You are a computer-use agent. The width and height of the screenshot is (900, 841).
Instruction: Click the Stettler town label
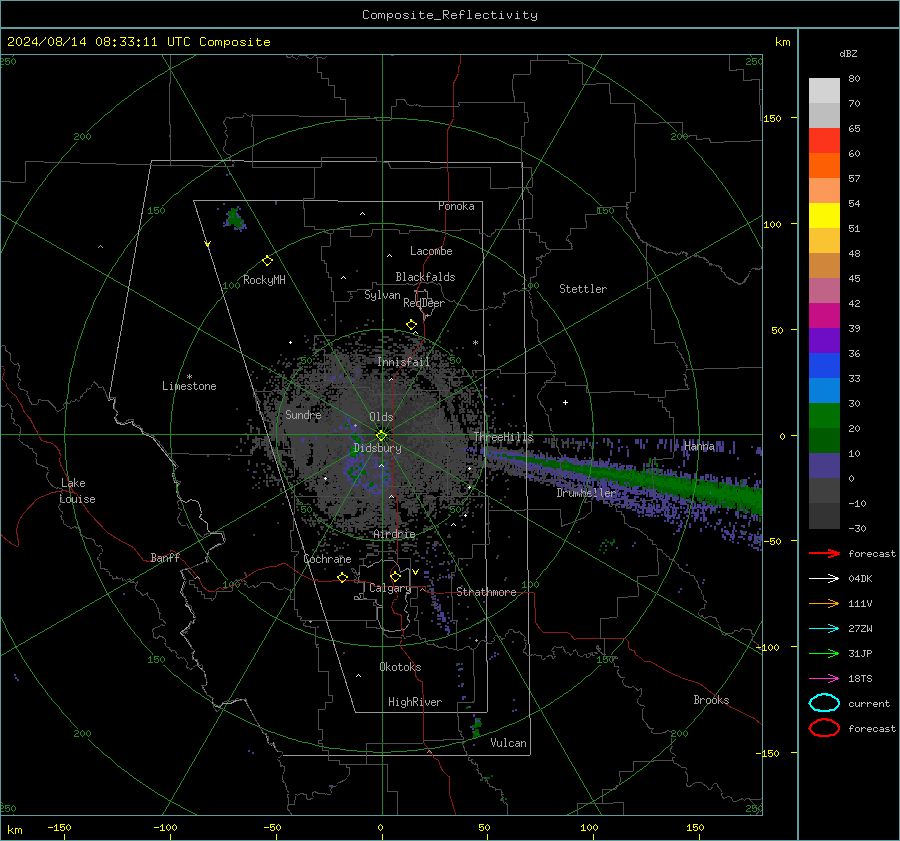click(583, 289)
